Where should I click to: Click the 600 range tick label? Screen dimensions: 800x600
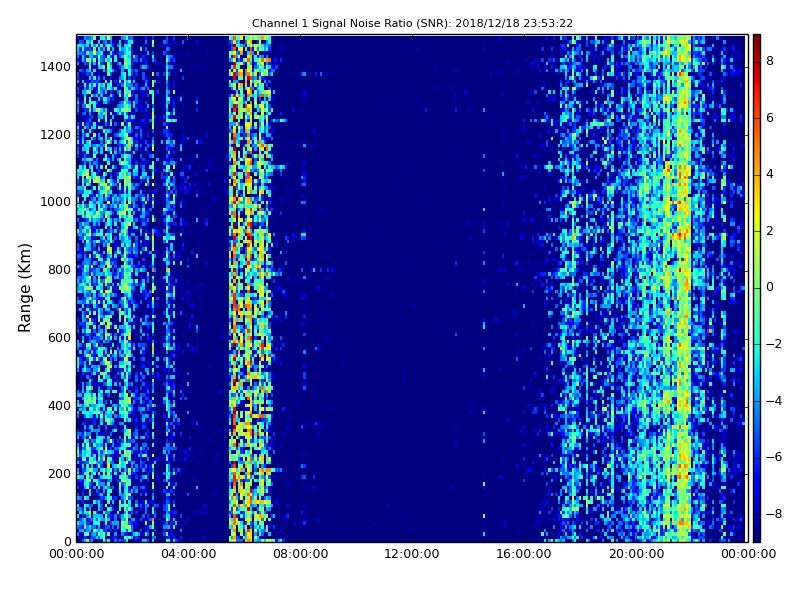pos(59,338)
